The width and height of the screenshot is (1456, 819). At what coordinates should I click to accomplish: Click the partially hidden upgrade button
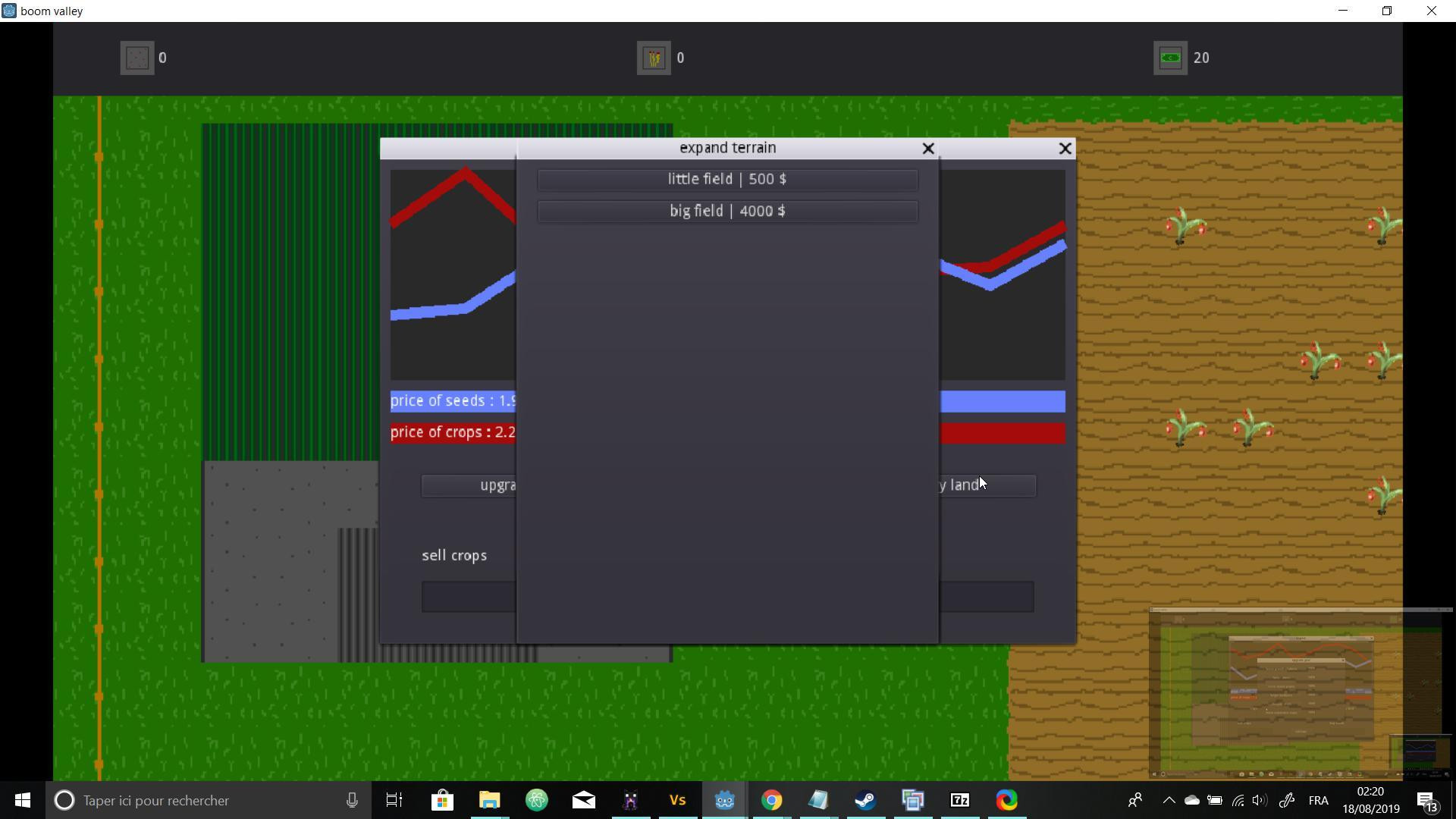click(469, 485)
